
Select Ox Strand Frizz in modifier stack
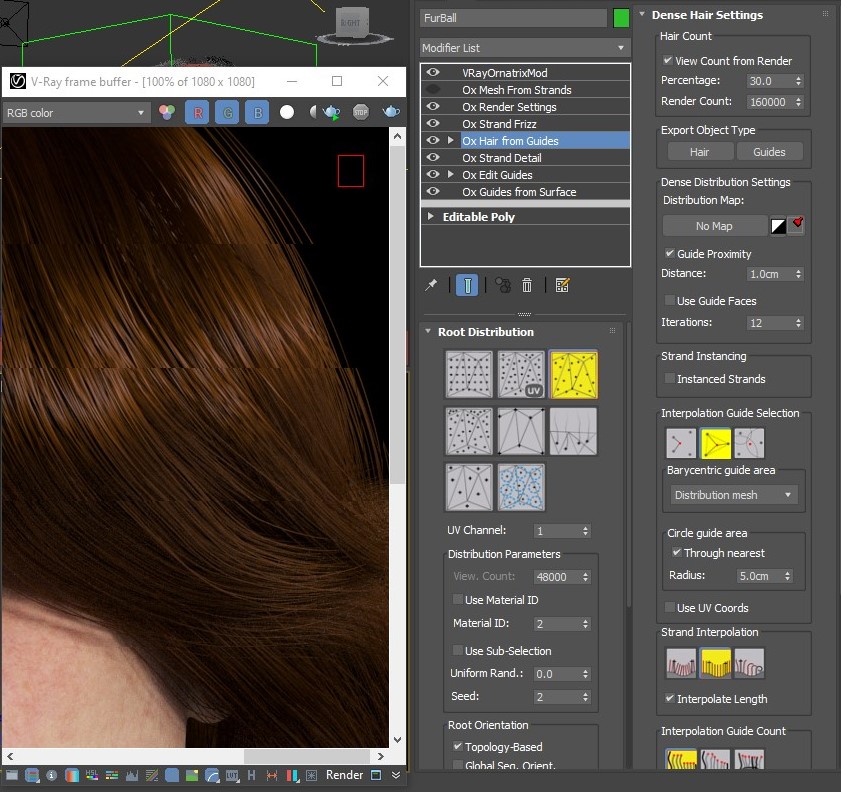pyautogui.click(x=499, y=124)
